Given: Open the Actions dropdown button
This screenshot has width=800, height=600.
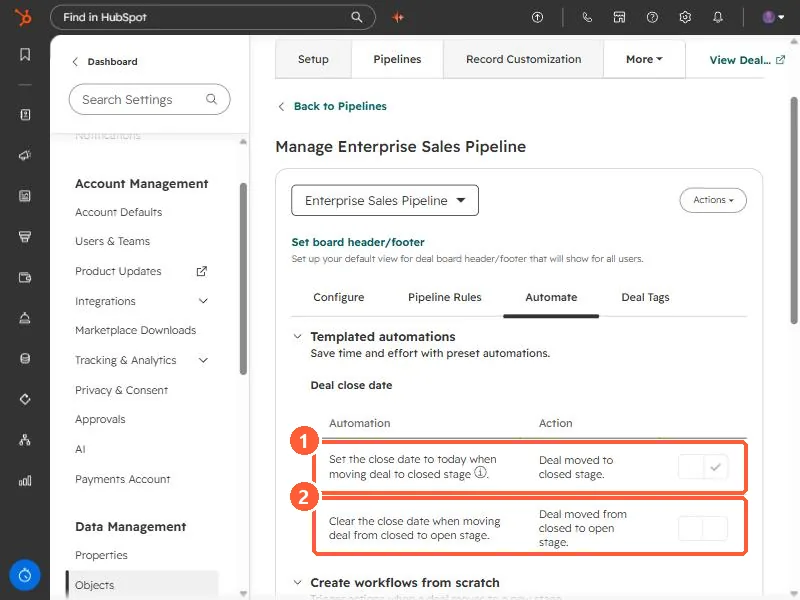Looking at the screenshot, I should coord(713,200).
